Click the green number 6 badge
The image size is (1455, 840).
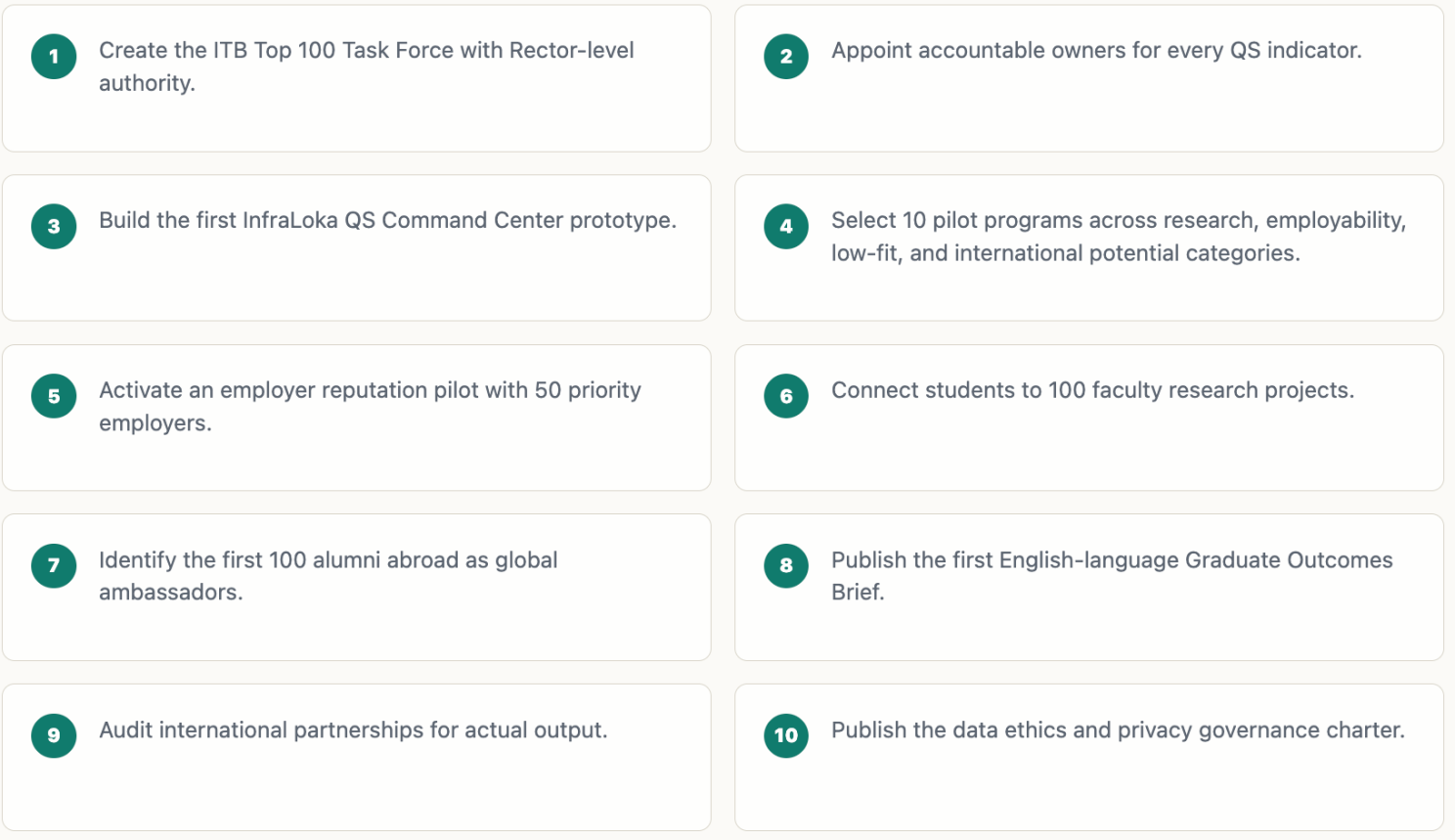786,396
